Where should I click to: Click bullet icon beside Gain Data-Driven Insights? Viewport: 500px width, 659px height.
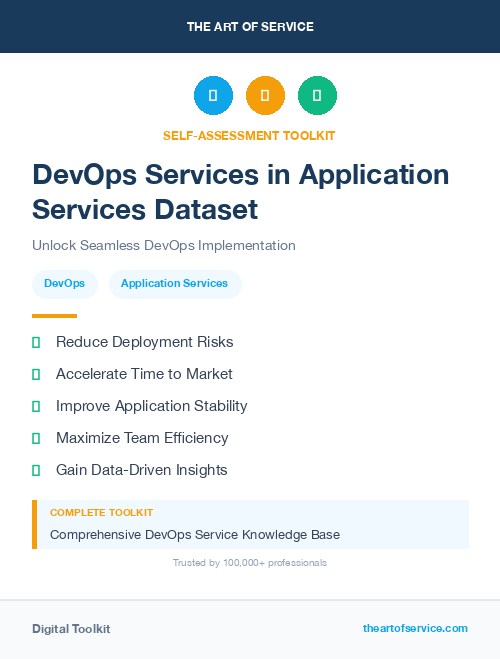(x=36, y=470)
